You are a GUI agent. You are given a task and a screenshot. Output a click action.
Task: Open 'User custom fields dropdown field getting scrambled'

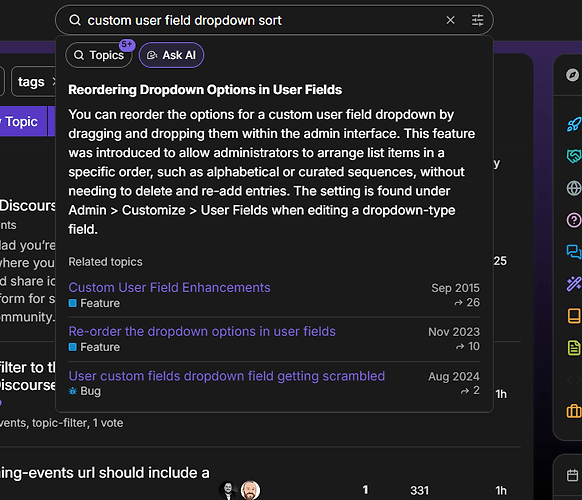point(226,376)
